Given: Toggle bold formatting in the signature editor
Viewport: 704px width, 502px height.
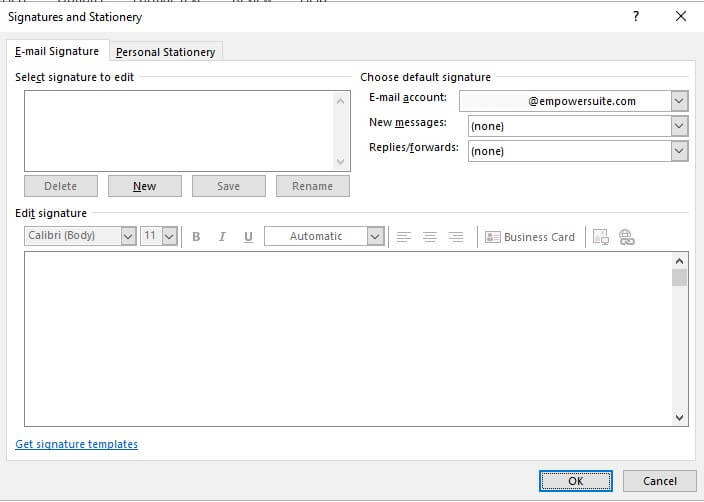Looking at the screenshot, I should pos(196,237).
